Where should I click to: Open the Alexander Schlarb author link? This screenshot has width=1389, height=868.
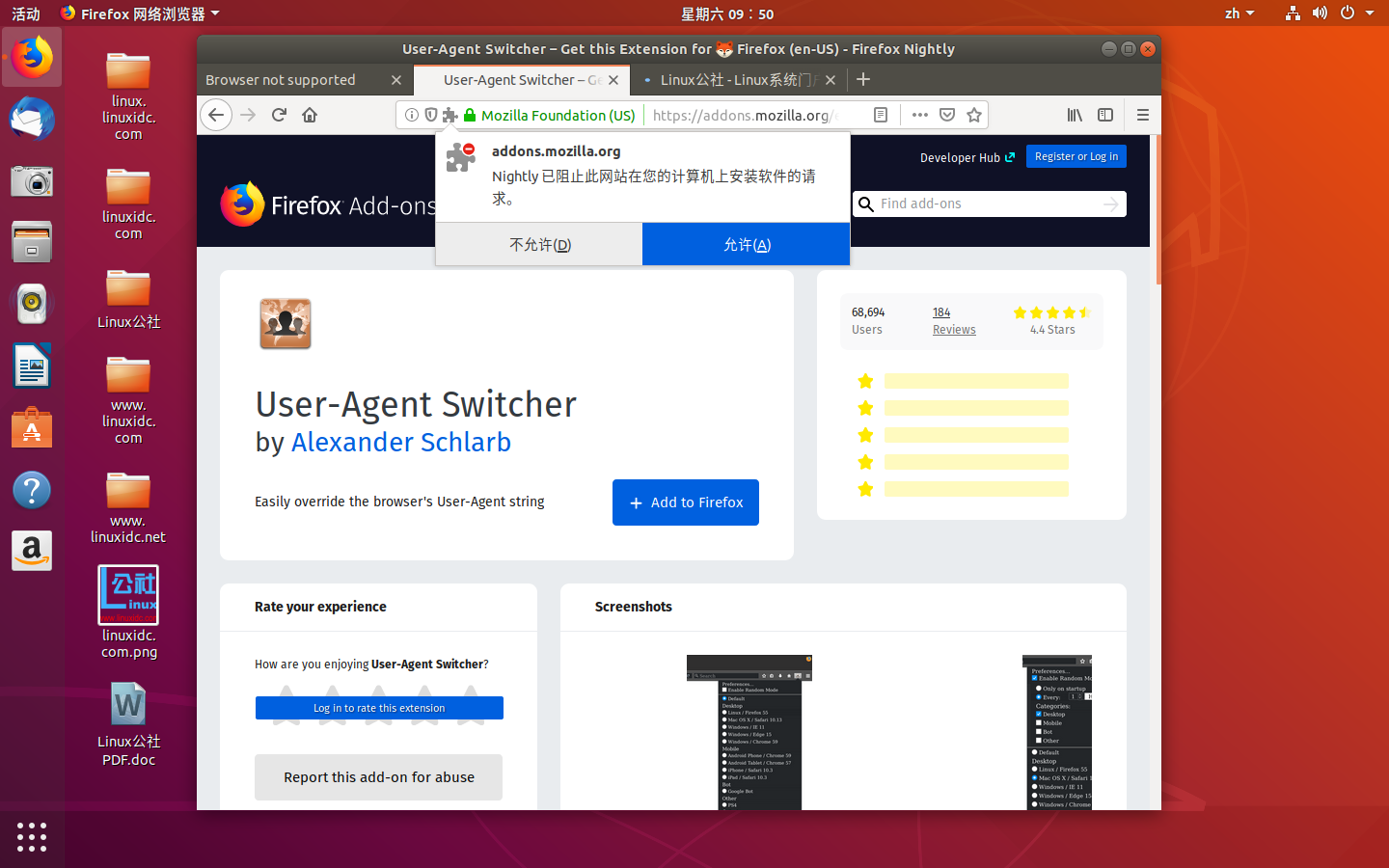[x=401, y=442]
